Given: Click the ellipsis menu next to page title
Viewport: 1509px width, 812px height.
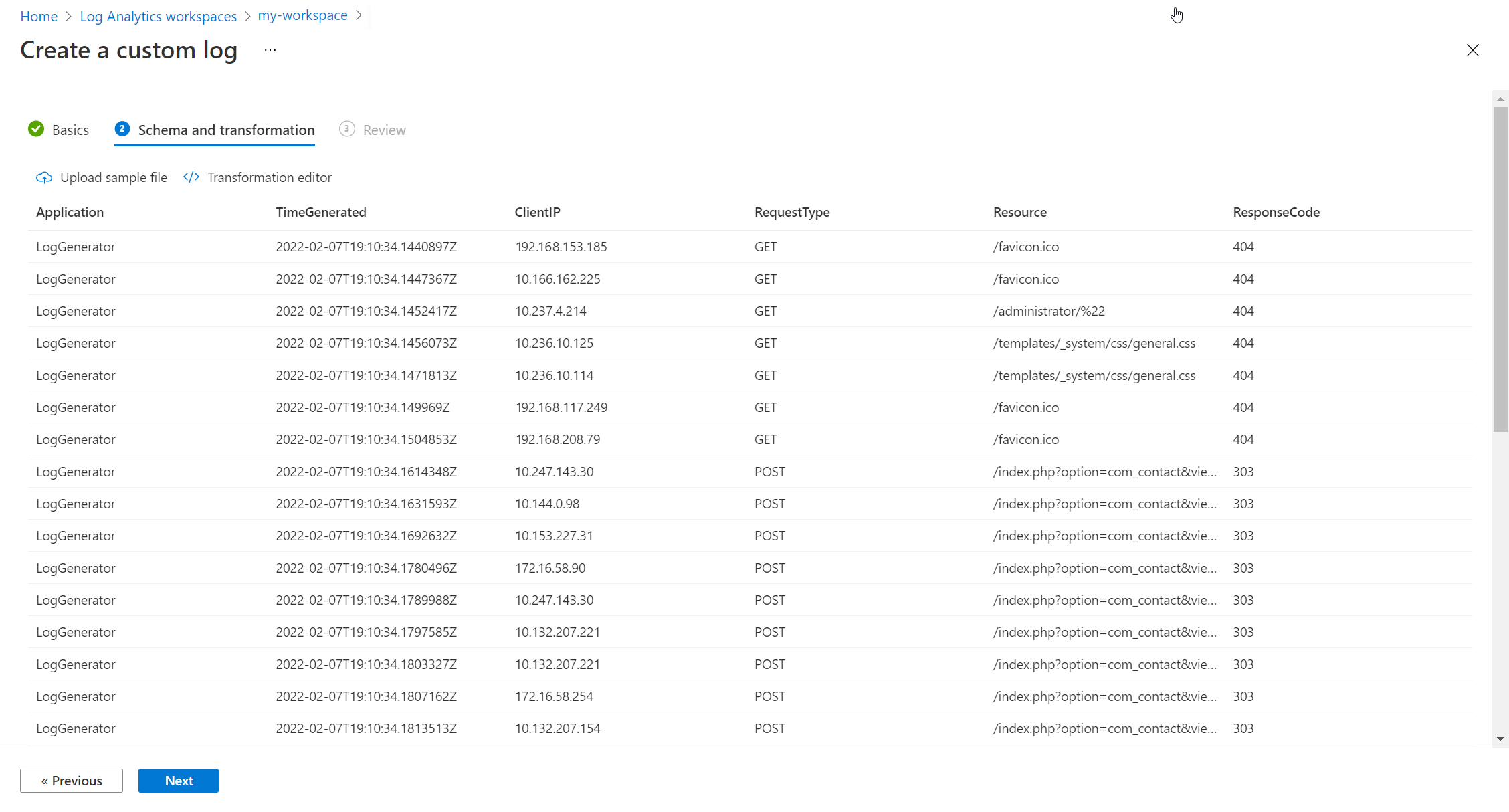Looking at the screenshot, I should pyautogui.click(x=270, y=50).
